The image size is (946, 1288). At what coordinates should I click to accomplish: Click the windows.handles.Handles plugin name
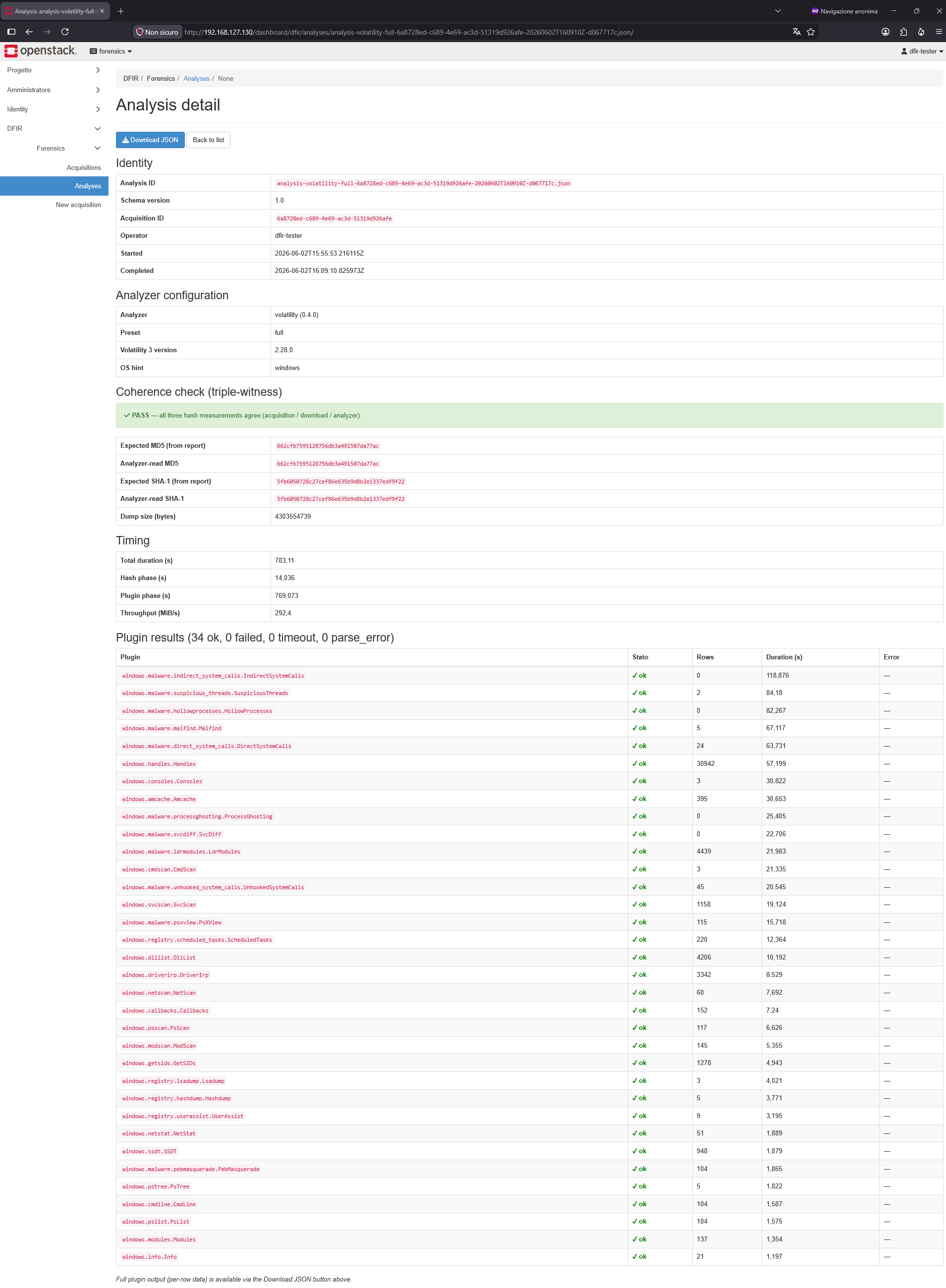click(x=159, y=764)
